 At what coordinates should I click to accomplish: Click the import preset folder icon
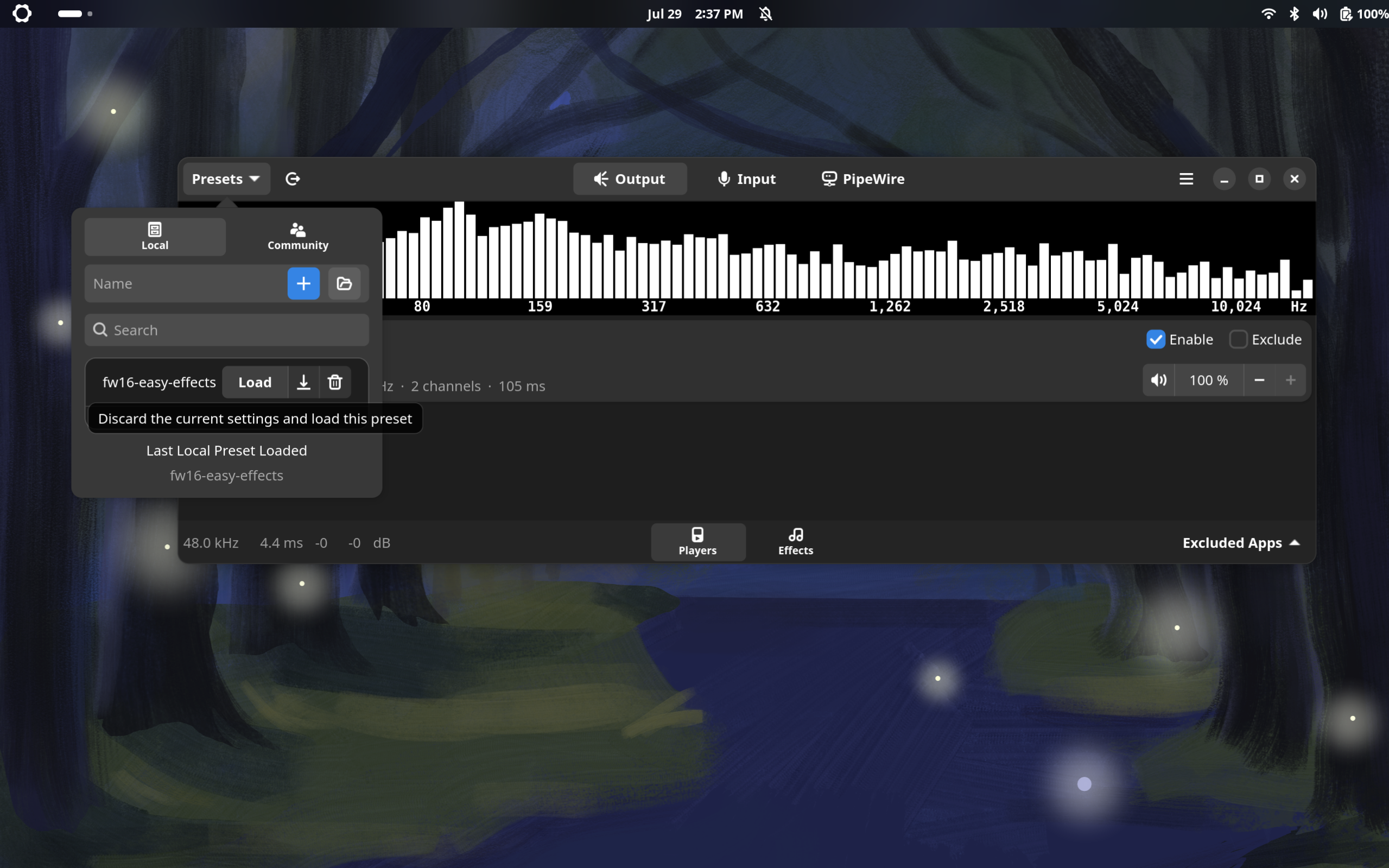click(x=344, y=283)
